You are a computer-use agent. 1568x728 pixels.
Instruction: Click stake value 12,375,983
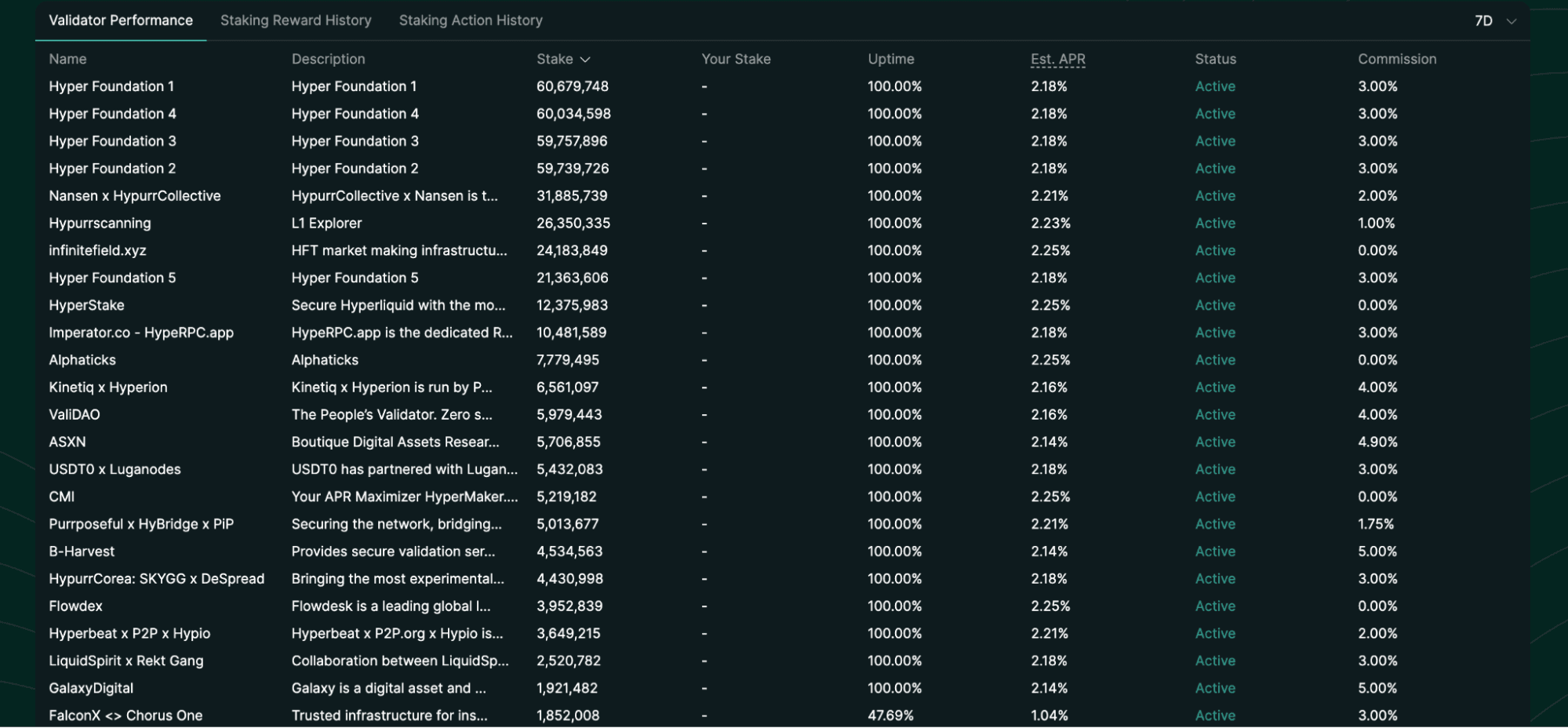pos(572,305)
